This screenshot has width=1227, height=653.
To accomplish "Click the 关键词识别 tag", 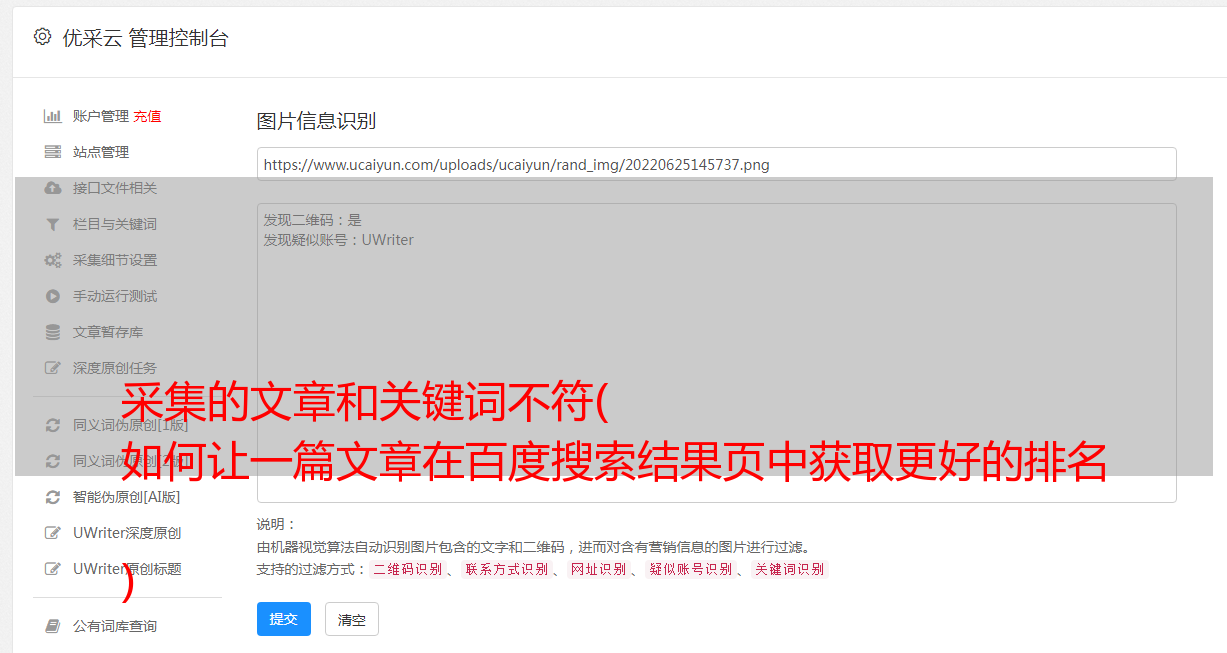I will coord(789,569).
